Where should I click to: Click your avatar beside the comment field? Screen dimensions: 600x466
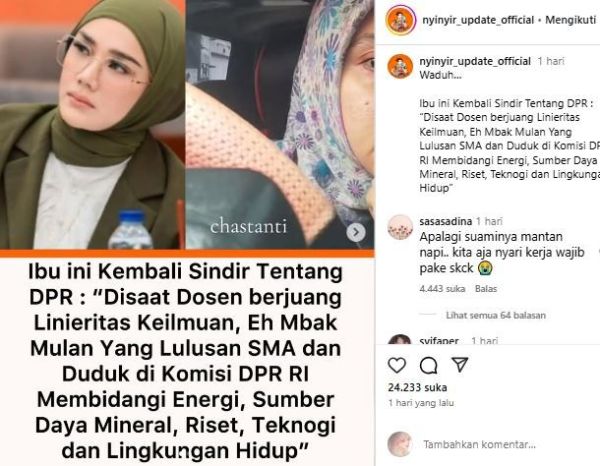(x=400, y=444)
